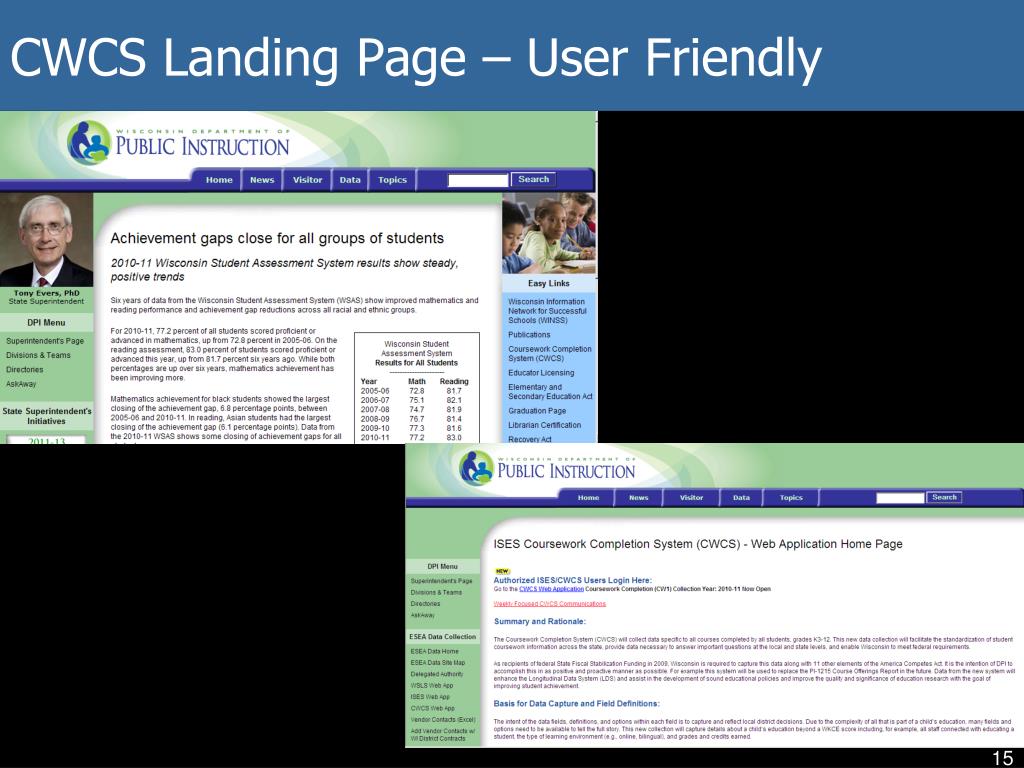Open Directories link in lower page menu
The width and height of the screenshot is (1024, 768).
pos(425,603)
